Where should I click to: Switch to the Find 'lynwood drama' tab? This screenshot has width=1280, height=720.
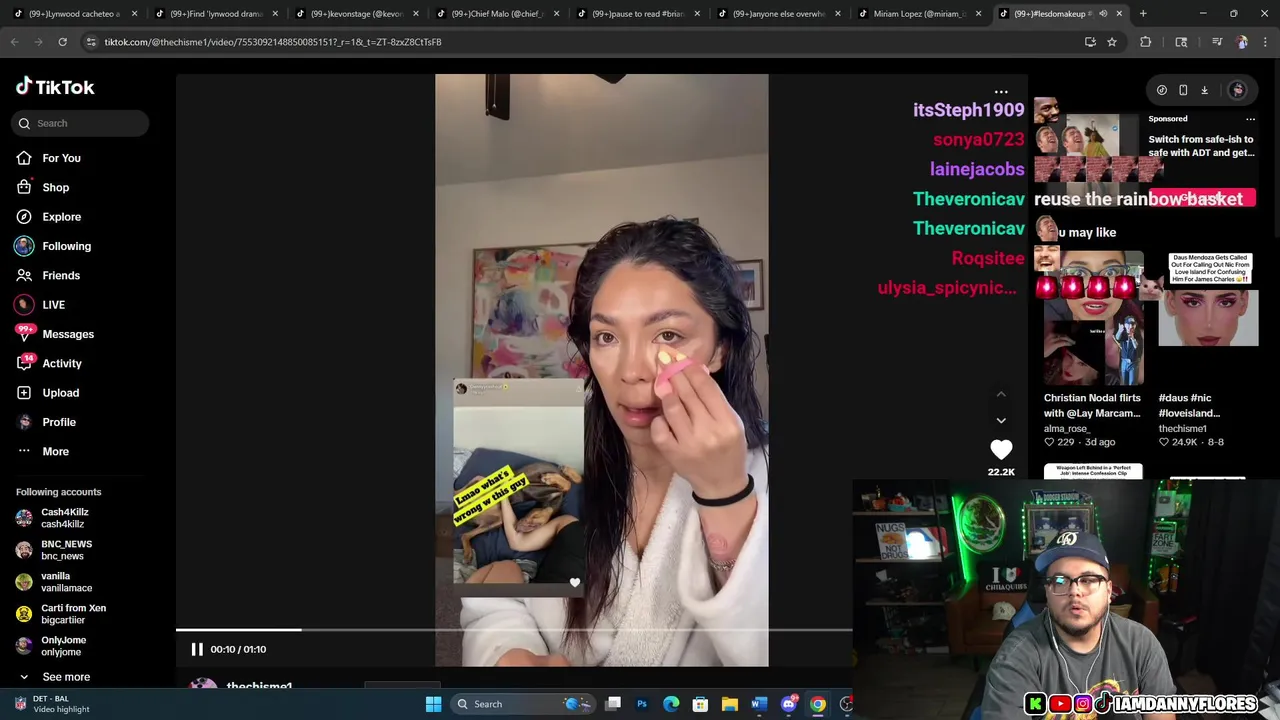[x=215, y=14]
